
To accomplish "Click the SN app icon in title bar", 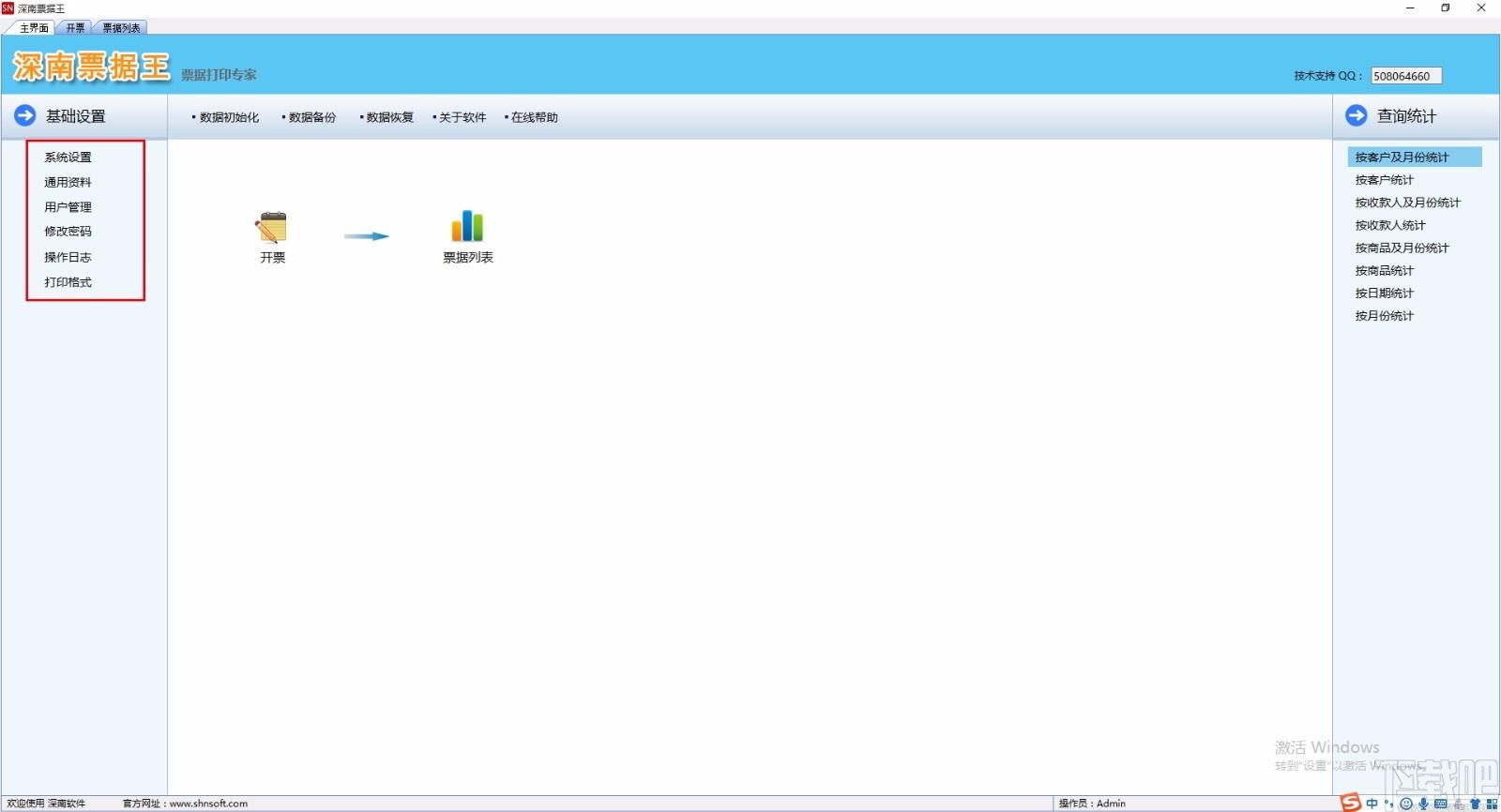I will (x=8, y=8).
